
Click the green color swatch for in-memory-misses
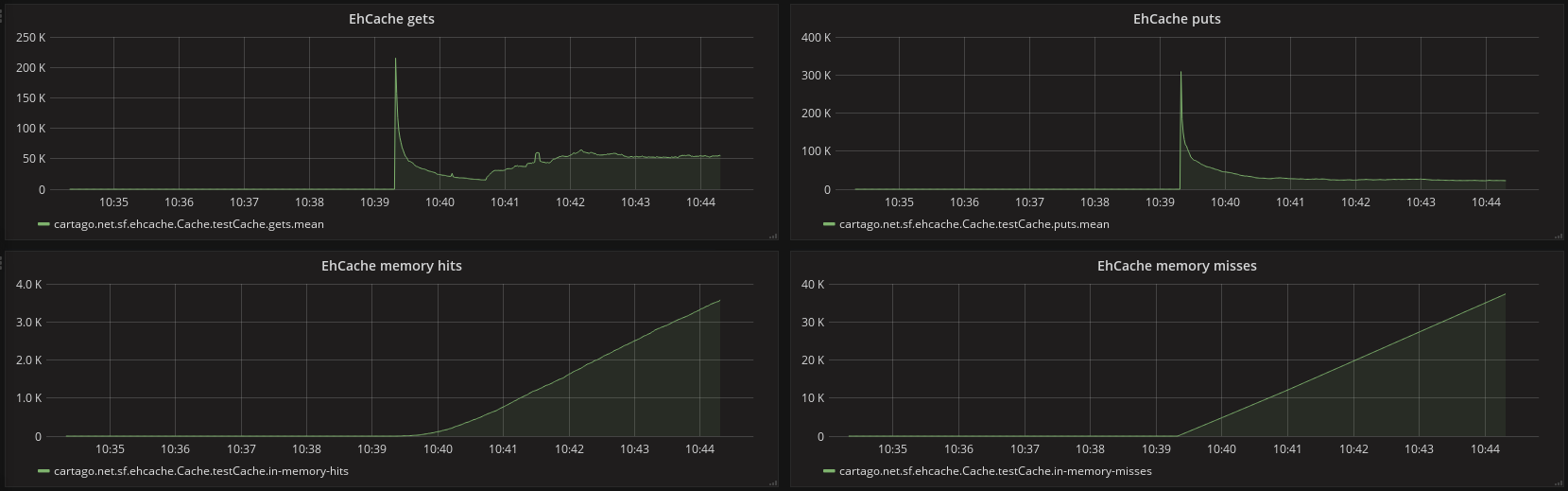(x=829, y=470)
